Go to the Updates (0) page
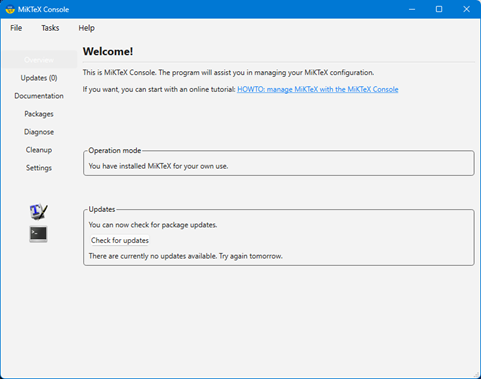481x379 pixels. point(39,78)
